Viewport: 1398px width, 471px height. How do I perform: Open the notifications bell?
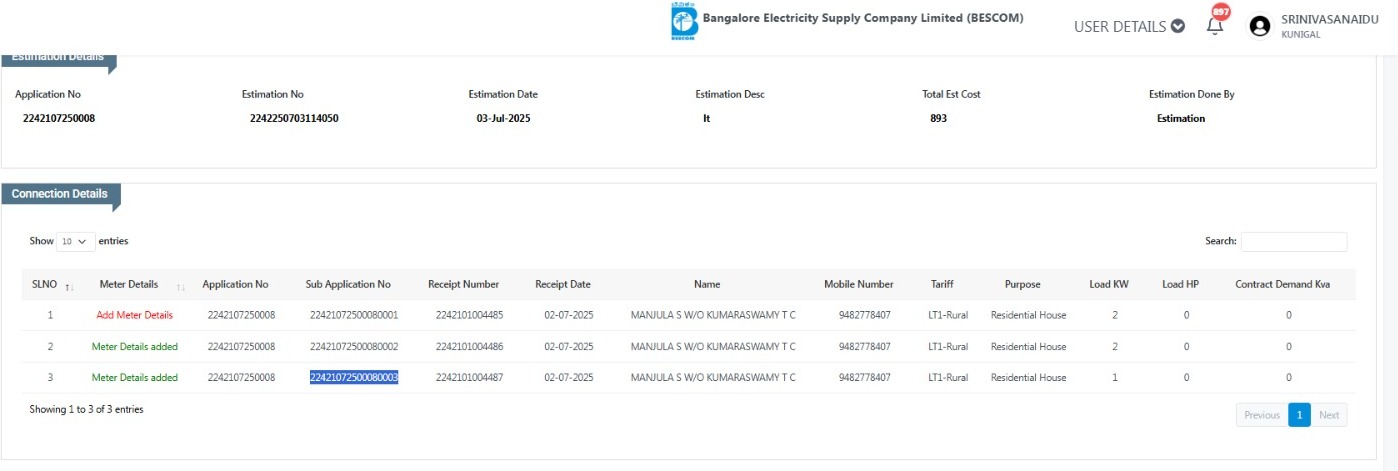[x=1215, y=27]
